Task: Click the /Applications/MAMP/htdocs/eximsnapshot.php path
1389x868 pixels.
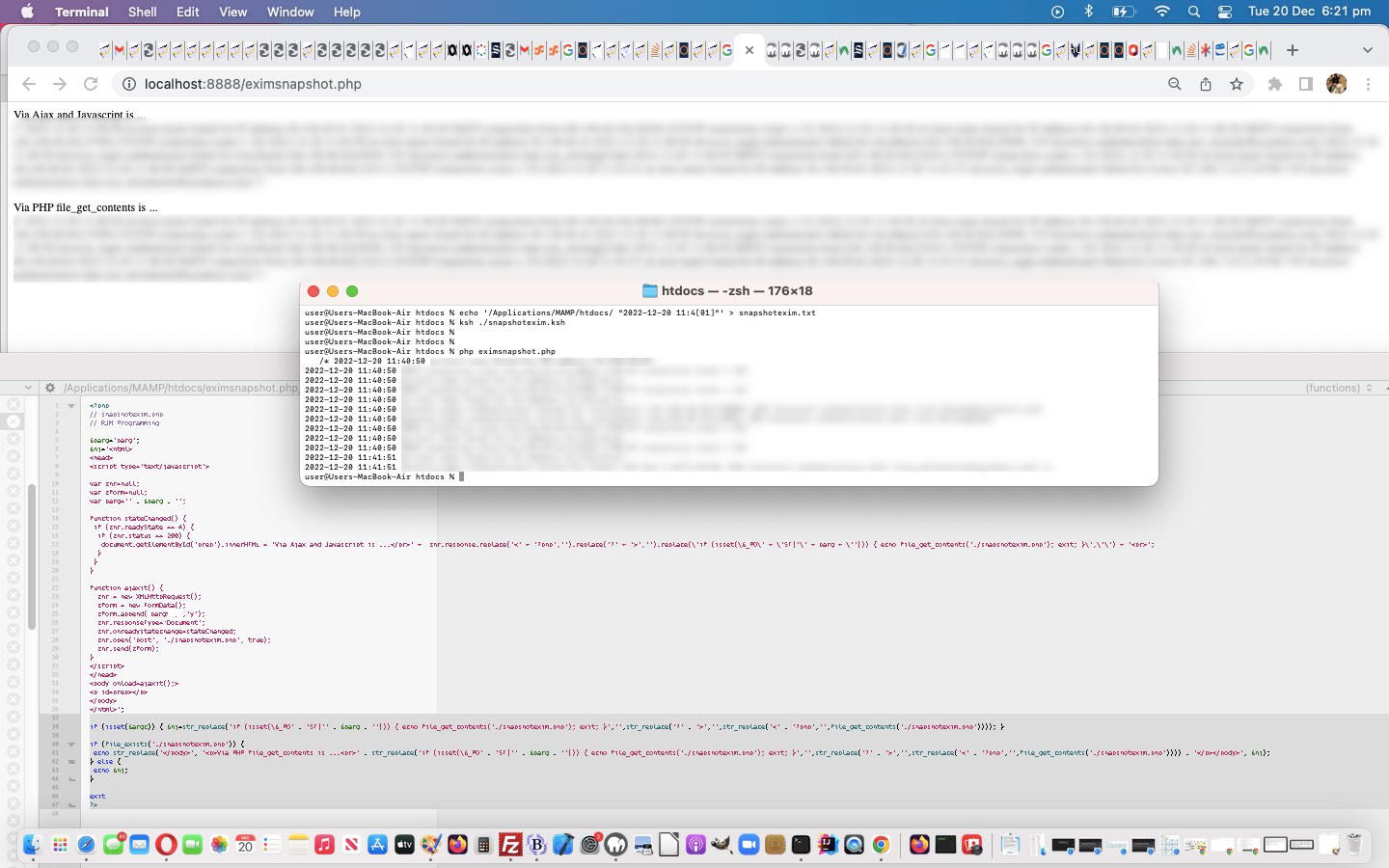Action: 180,388
